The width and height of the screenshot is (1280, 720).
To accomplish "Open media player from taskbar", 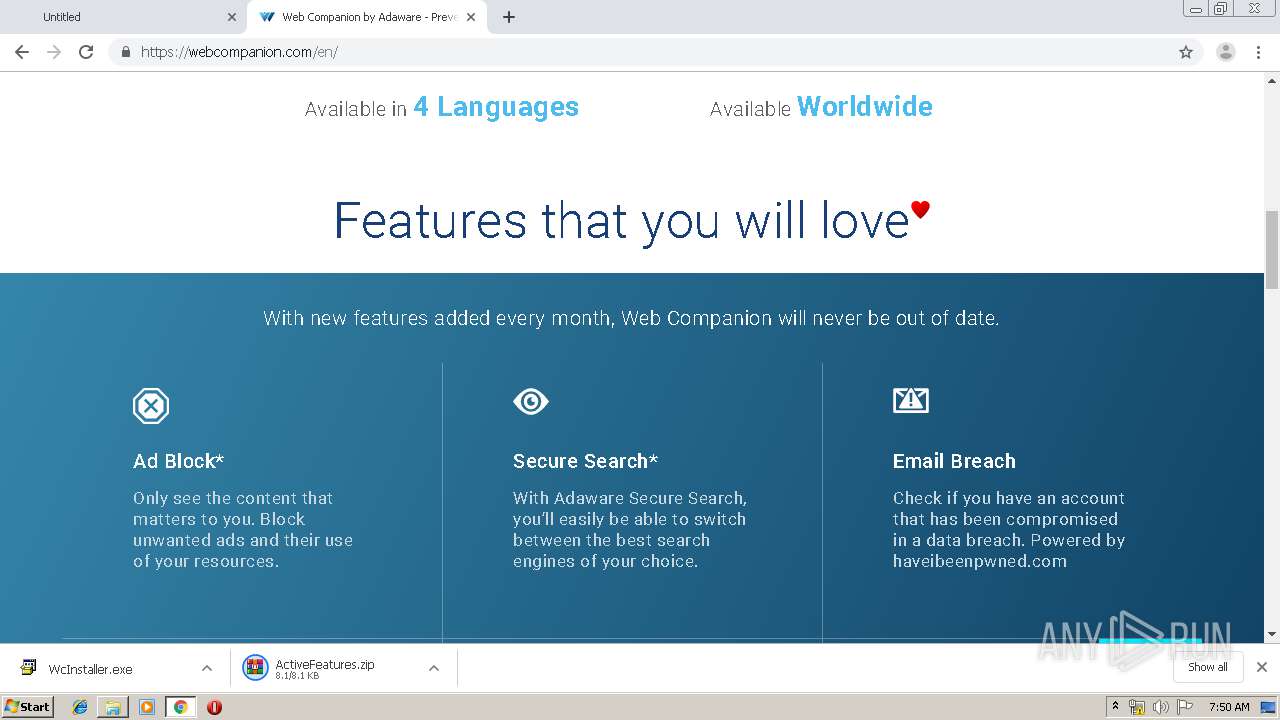I will click(147, 707).
